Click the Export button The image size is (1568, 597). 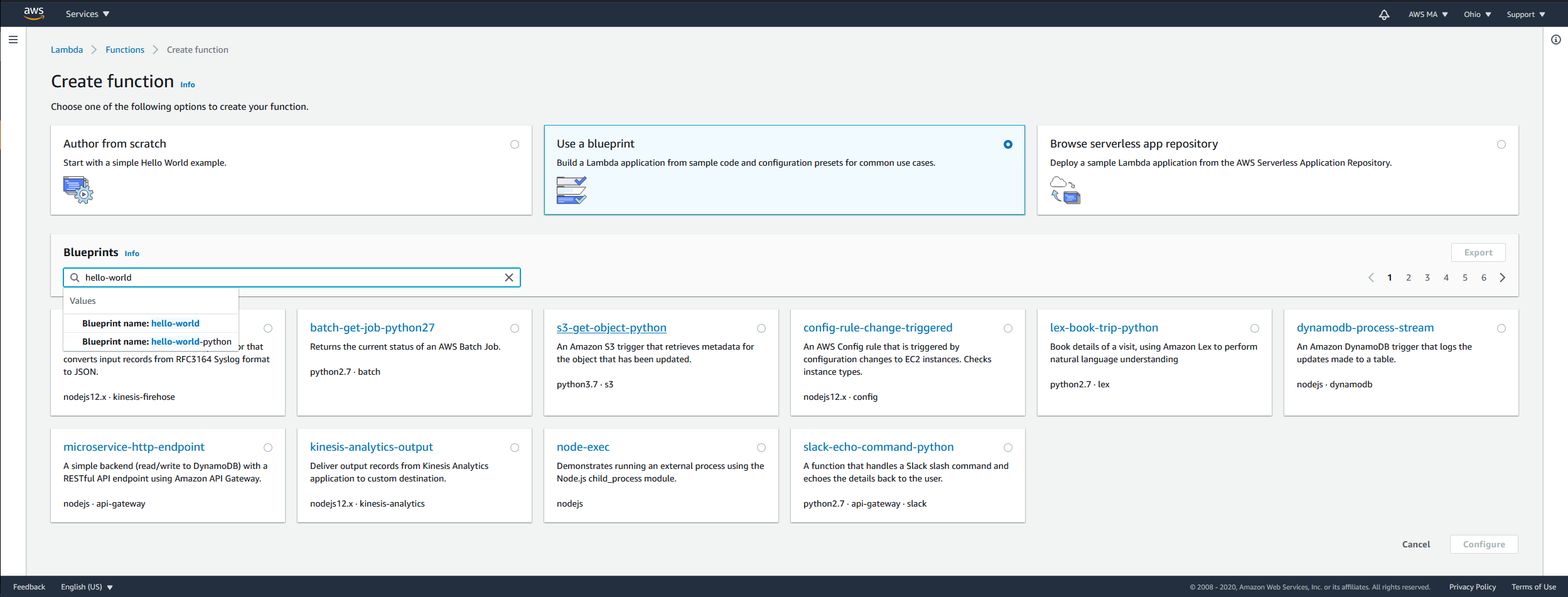[x=1478, y=252]
